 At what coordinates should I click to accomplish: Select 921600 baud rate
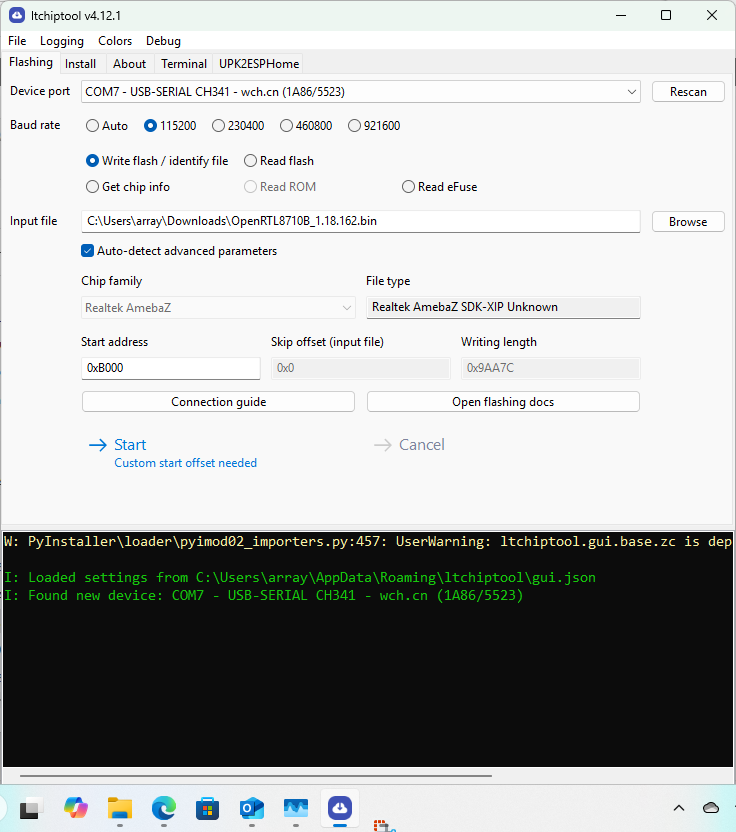tap(374, 126)
